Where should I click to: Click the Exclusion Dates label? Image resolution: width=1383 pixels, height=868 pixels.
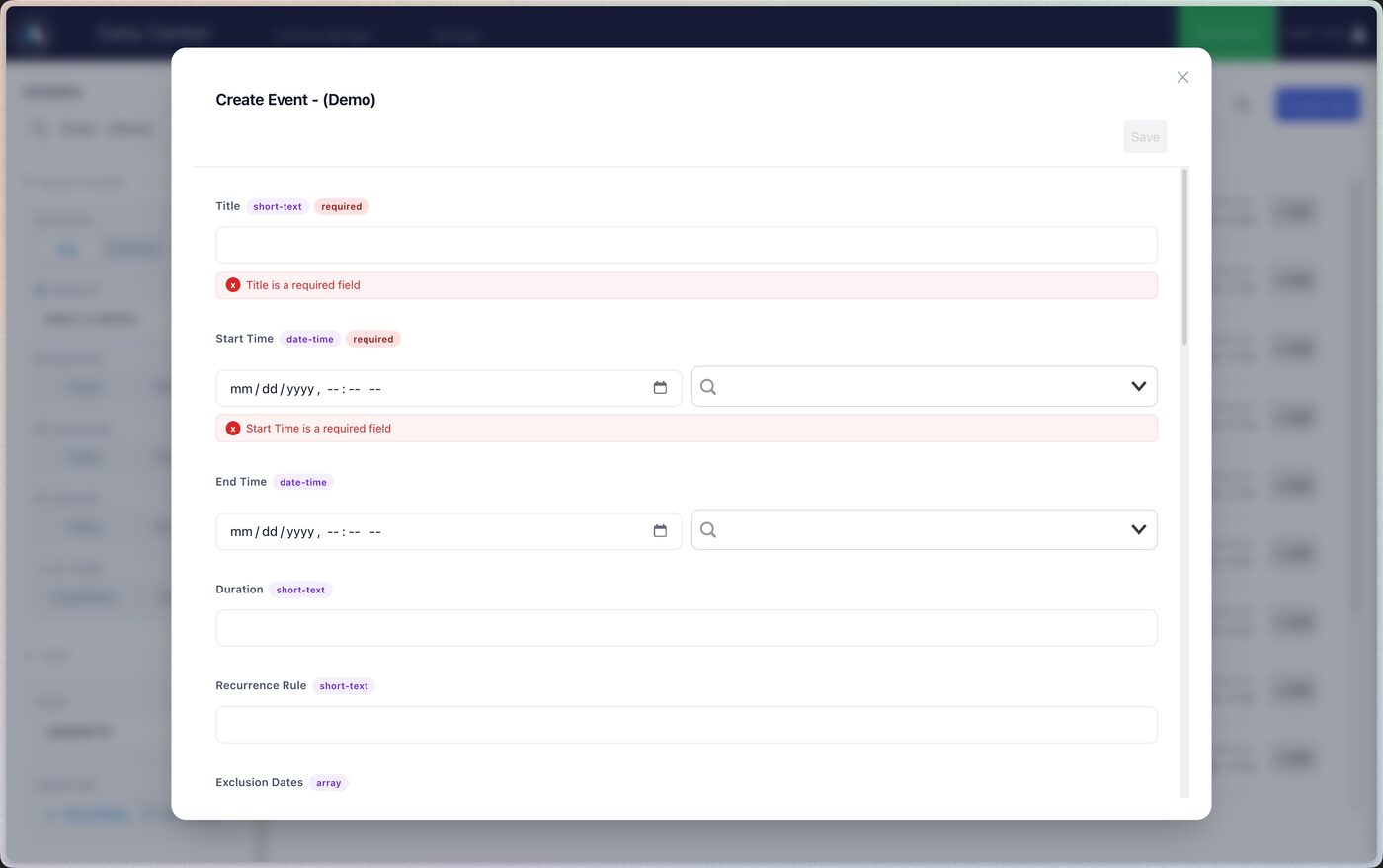260,782
